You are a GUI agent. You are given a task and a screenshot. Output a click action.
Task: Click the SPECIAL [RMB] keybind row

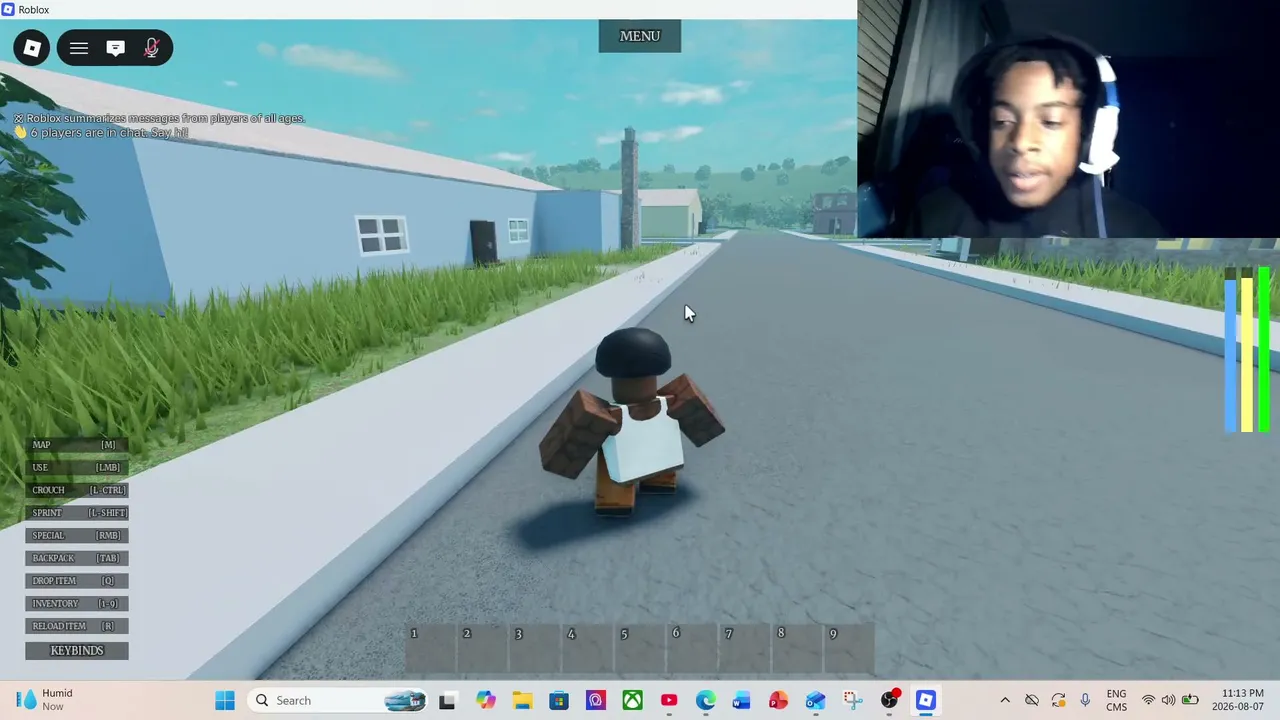(x=77, y=535)
